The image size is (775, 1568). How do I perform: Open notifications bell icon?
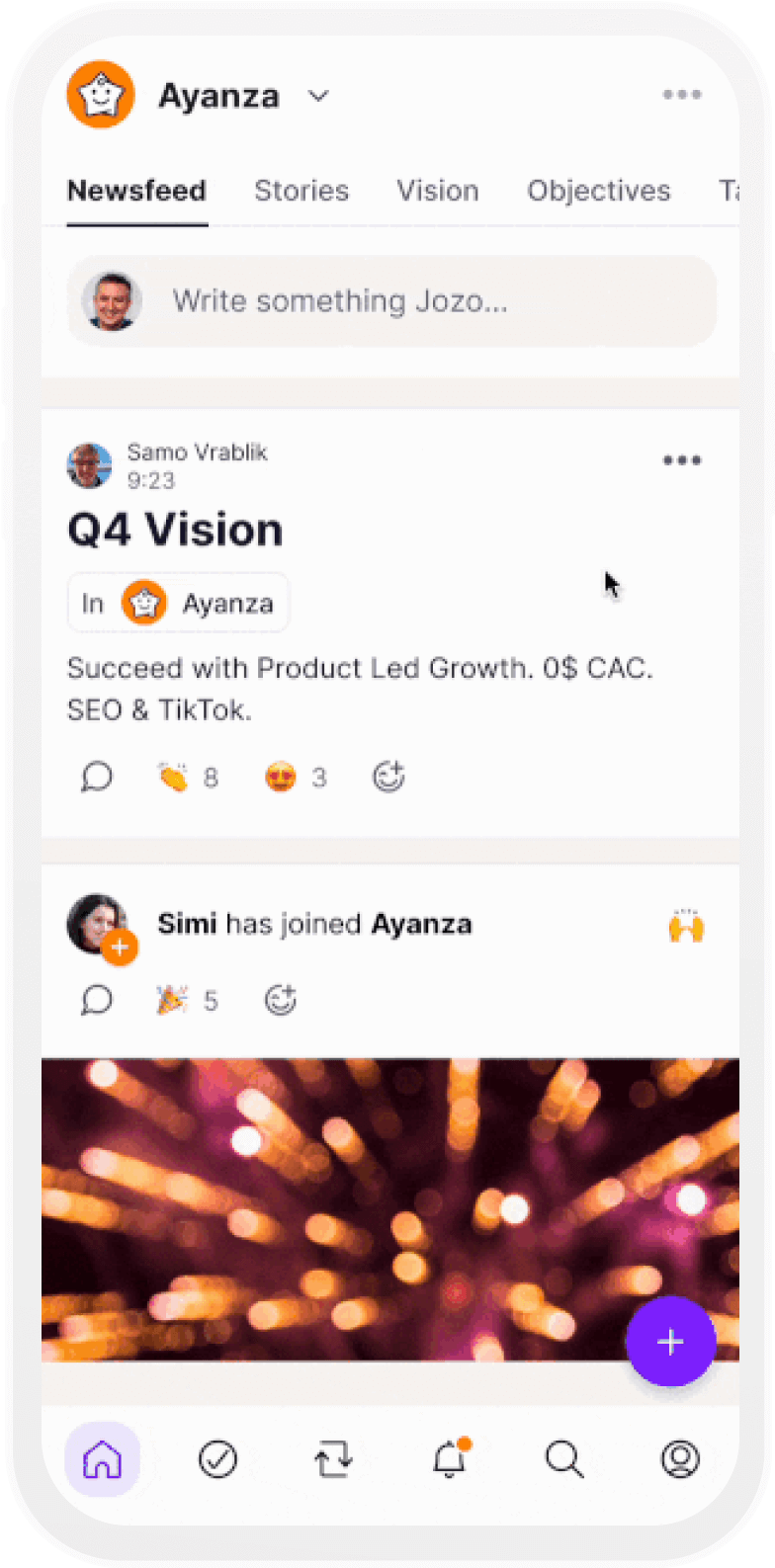(x=450, y=1458)
